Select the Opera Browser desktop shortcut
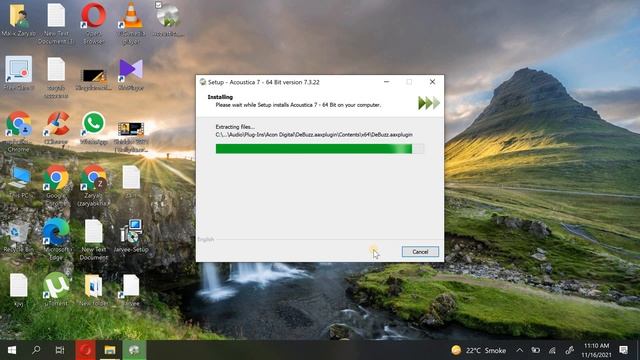 [93, 23]
